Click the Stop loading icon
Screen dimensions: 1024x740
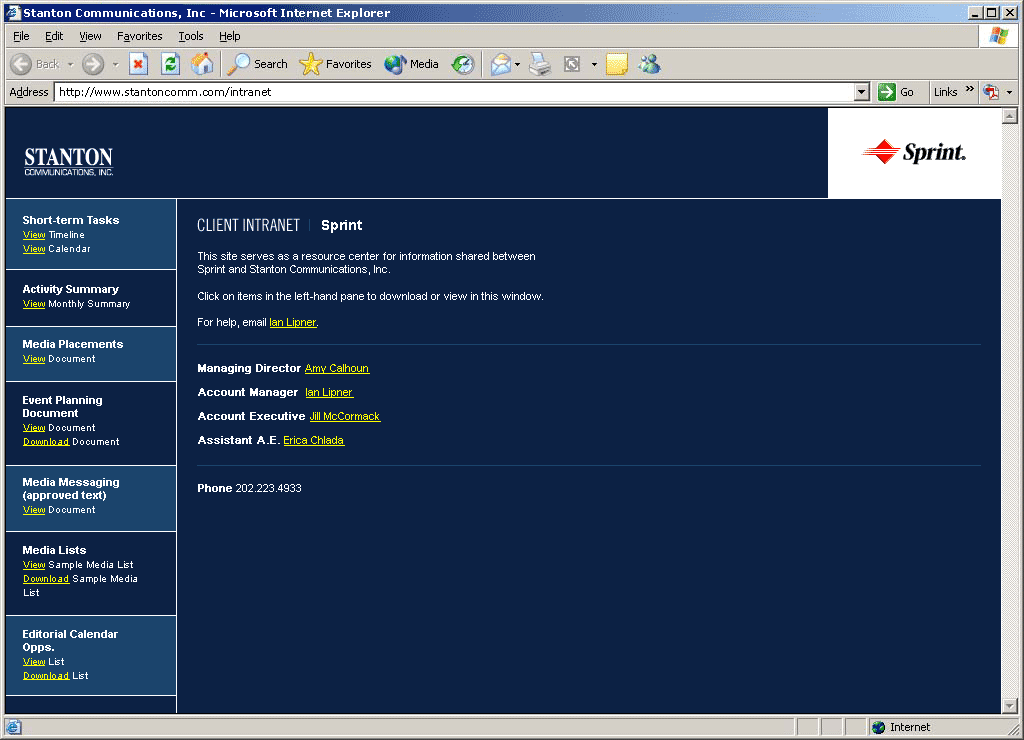point(139,64)
